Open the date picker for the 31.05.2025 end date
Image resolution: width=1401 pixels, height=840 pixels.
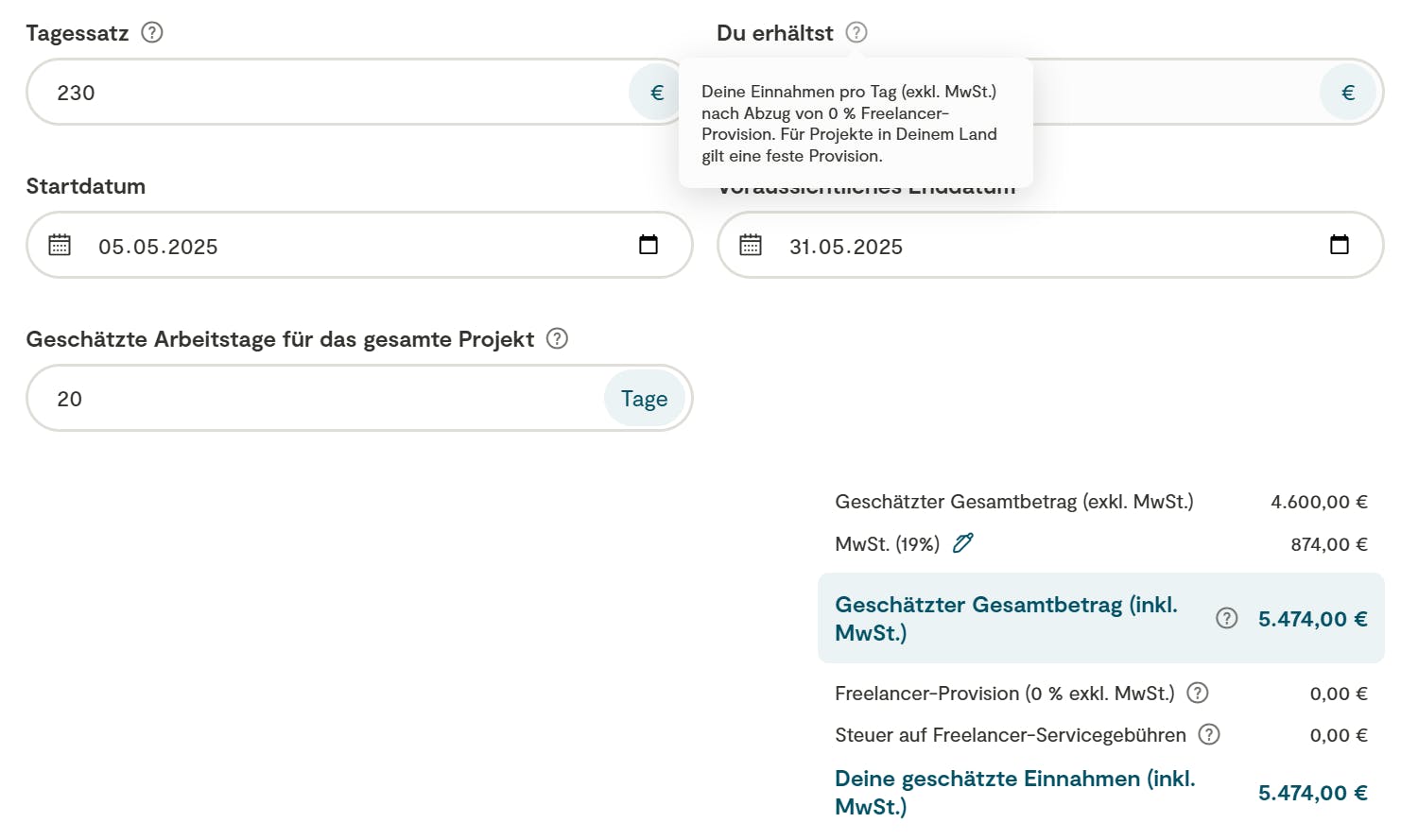point(1340,245)
